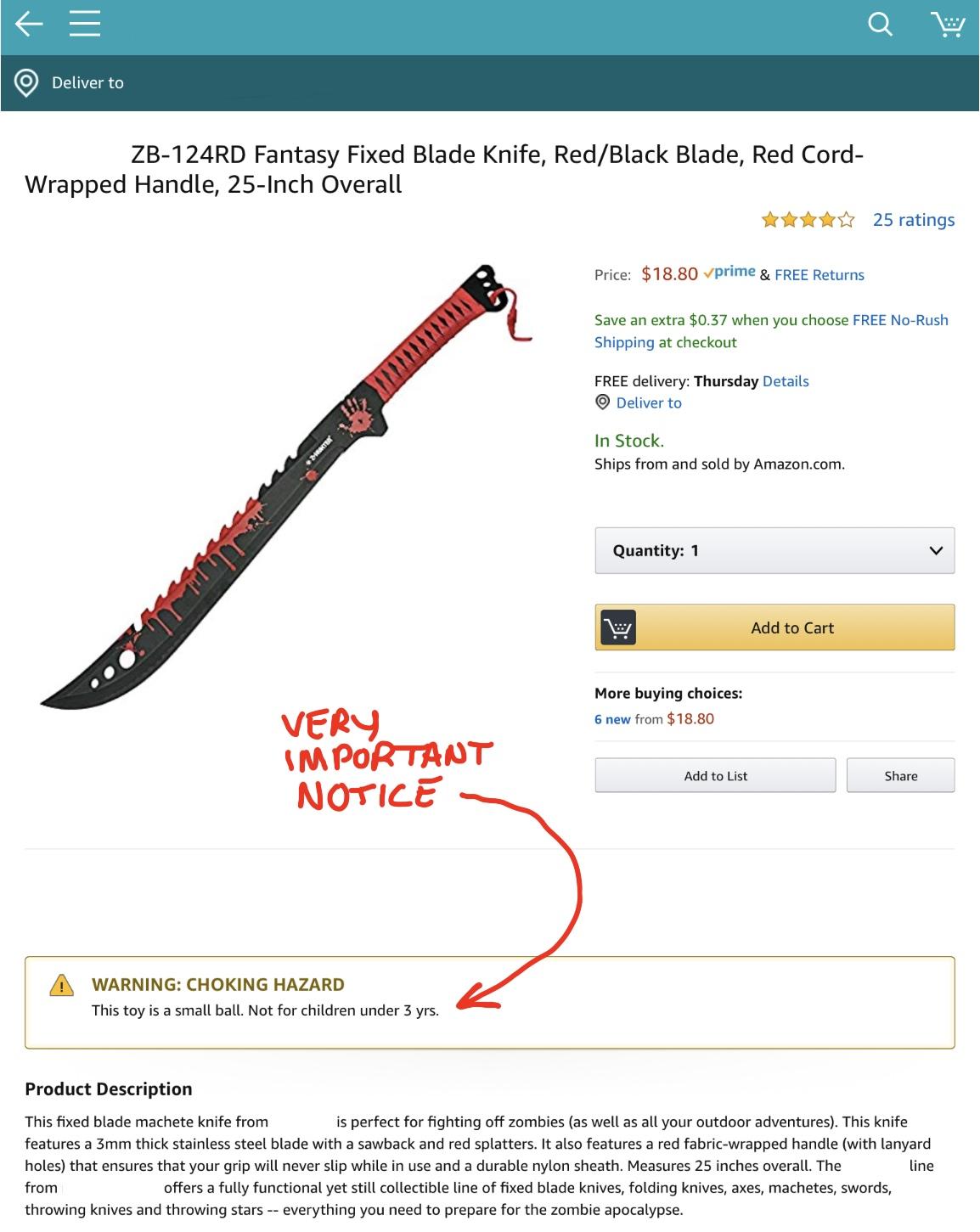This screenshot has height=1232, width=980.
Task: Tap the search magnifier icon
Action: [881, 24]
